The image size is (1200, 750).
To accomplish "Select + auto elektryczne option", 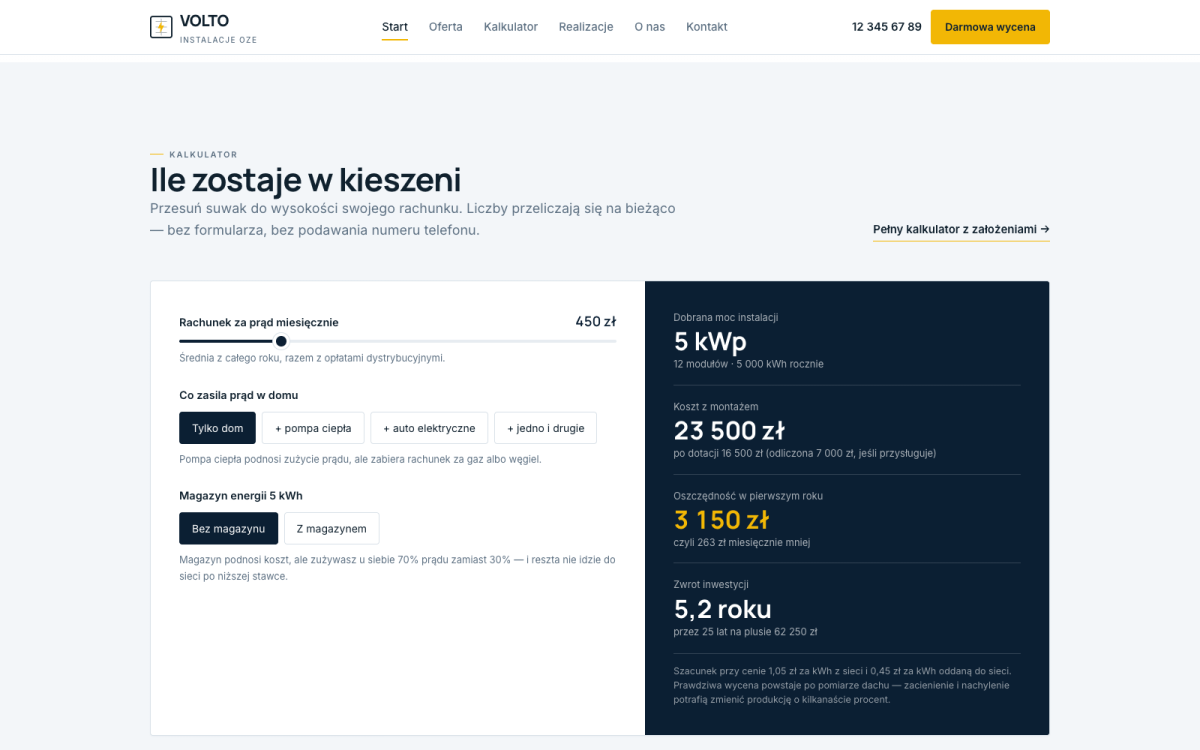I will [x=429, y=428].
